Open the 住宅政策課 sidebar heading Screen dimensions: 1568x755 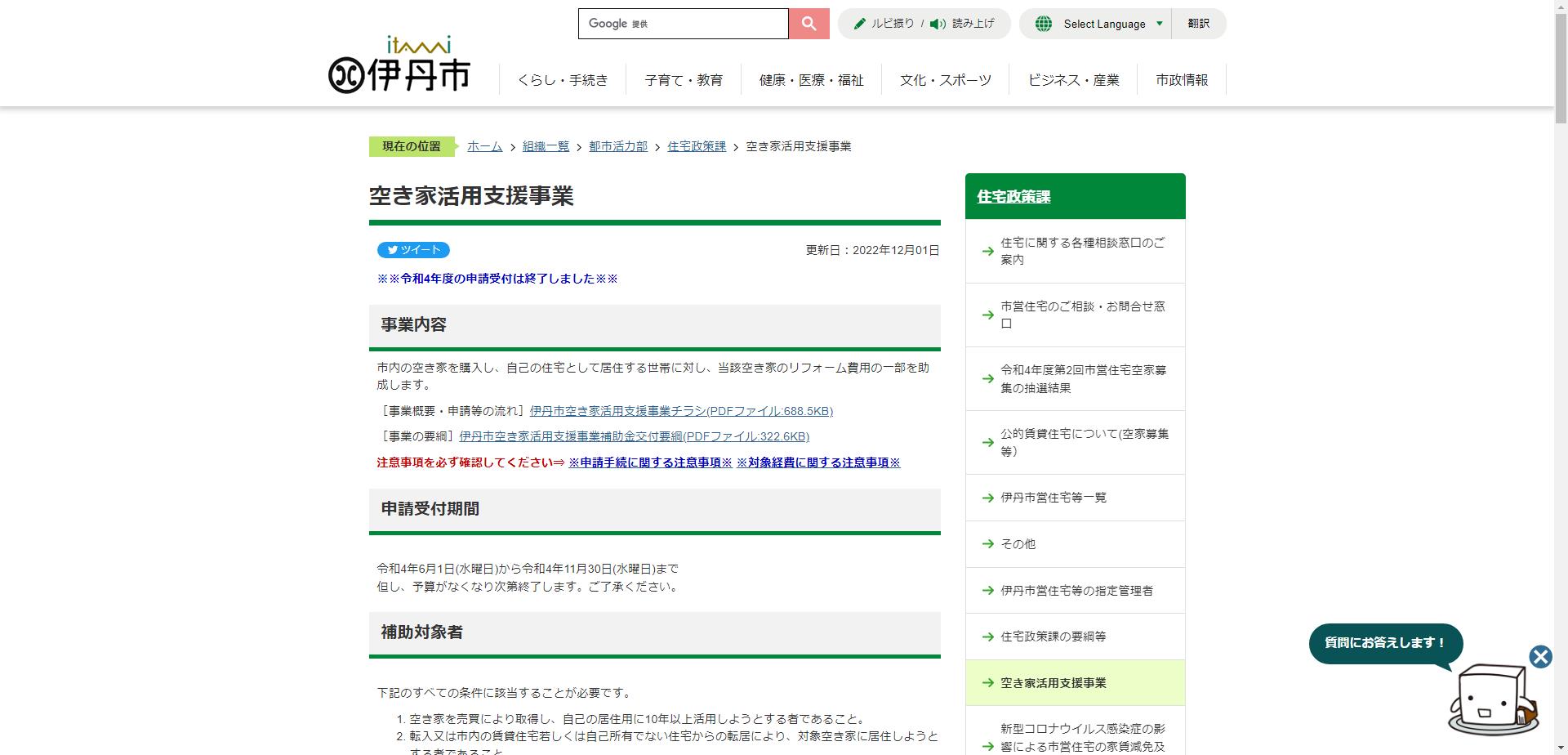[x=1013, y=197]
